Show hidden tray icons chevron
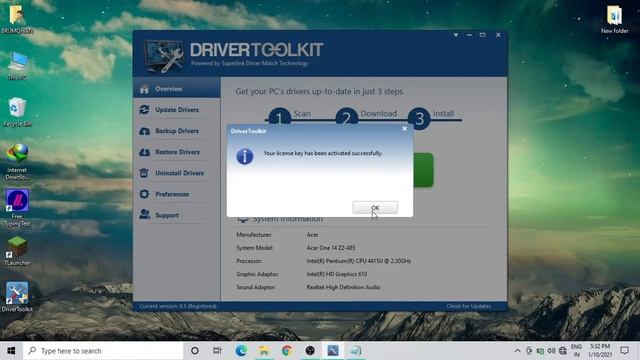Image resolution: width=640 pixels, height=360 pixels. [517, 351]
